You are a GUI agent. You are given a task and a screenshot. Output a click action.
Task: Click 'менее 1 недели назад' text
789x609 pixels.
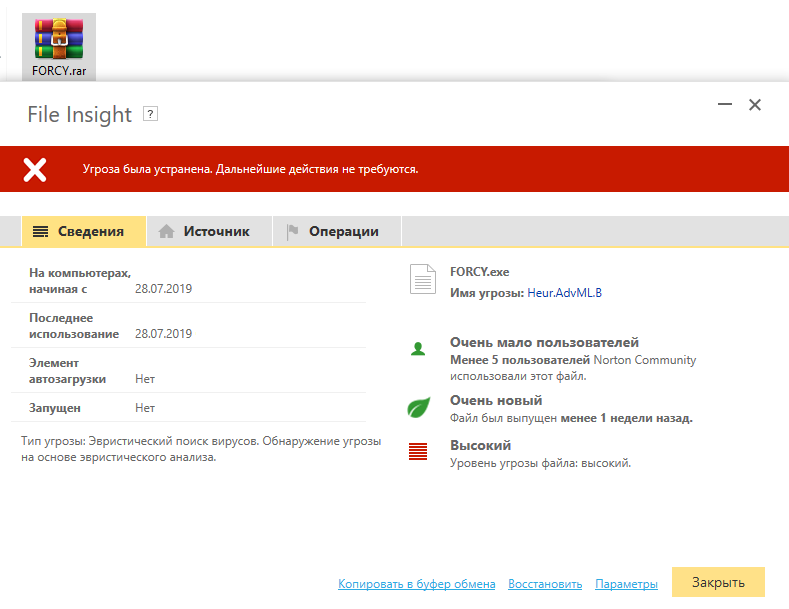(626, 418)
